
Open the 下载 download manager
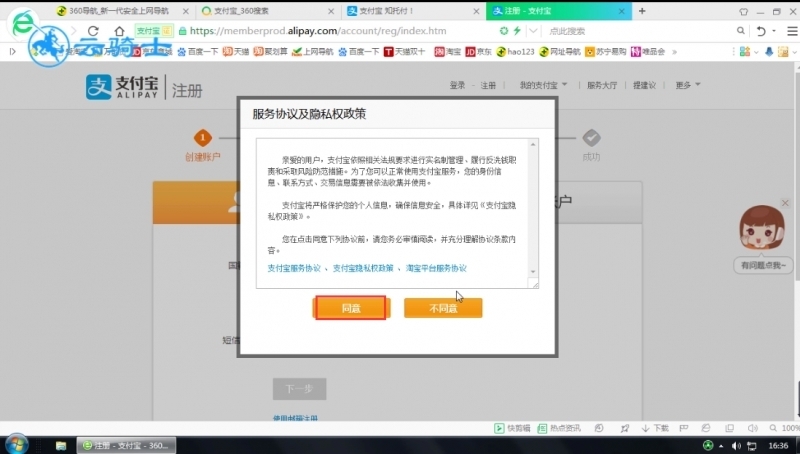tap(655, 428)
